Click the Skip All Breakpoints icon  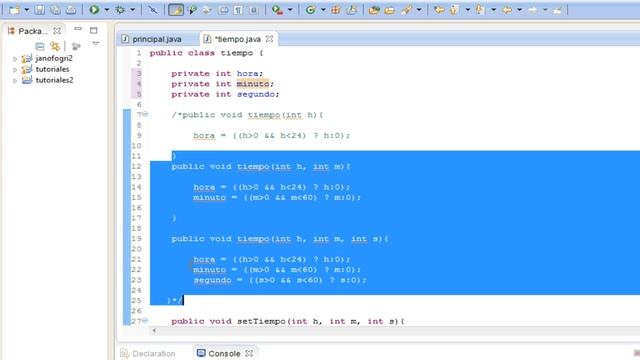tap(153, 10)
